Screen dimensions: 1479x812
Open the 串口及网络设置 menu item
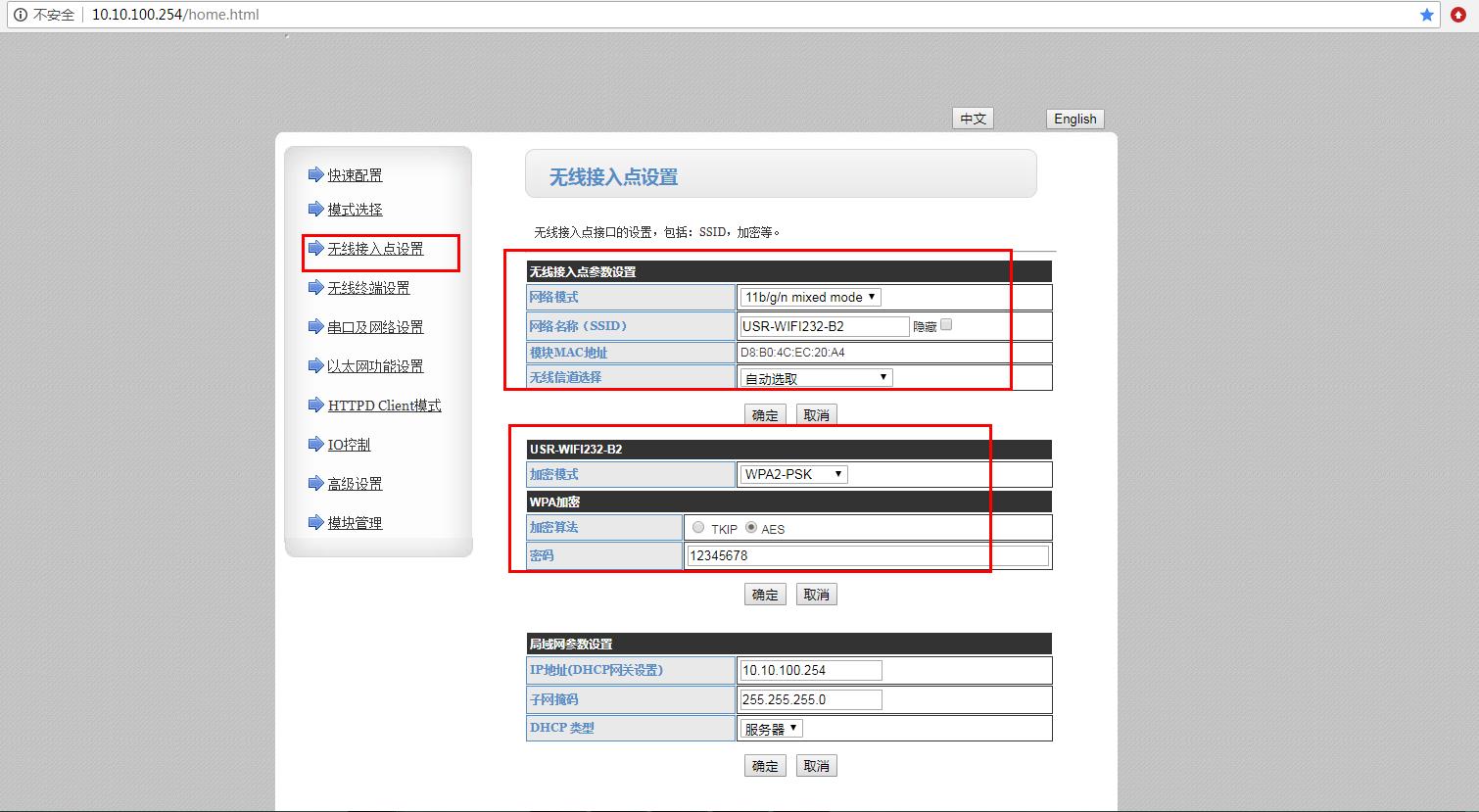point(375,327)
